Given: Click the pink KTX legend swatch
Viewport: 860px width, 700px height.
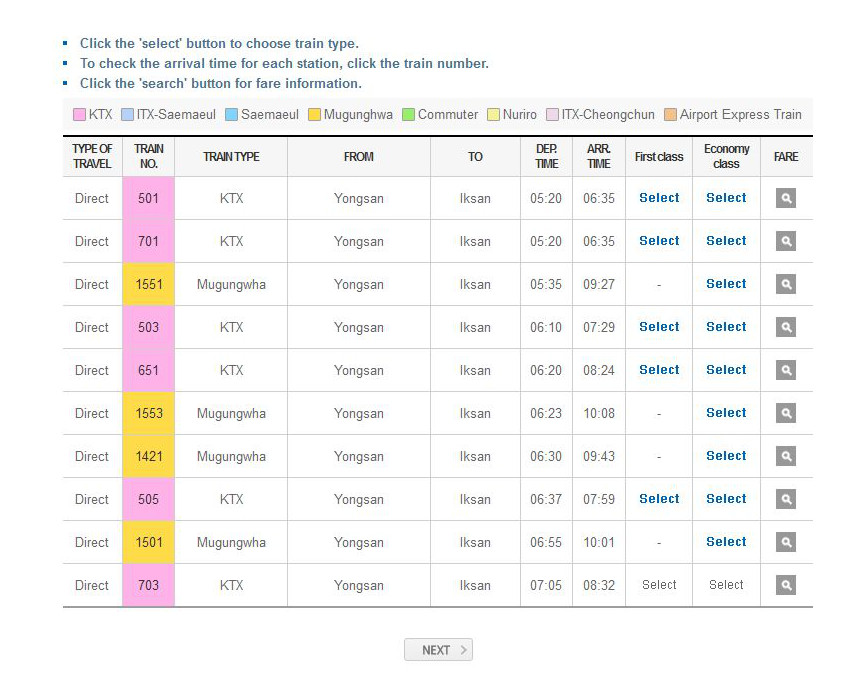Looking at the screenshot, I should click(79, 115).
